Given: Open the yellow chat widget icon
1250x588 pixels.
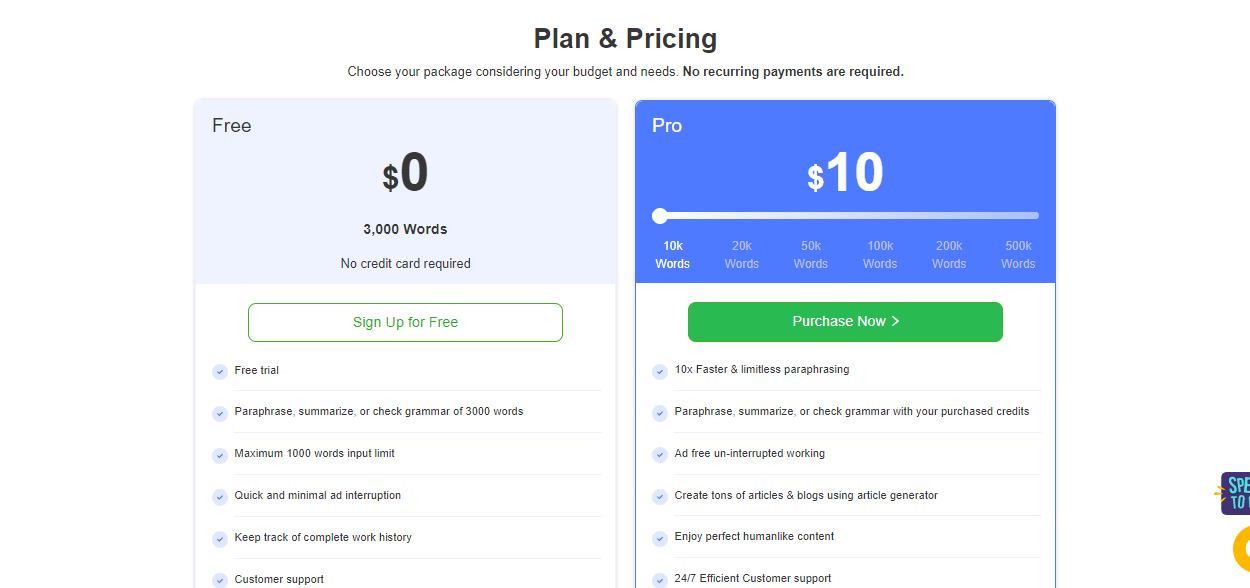Looking at the screenshot, I should 1242,549.
